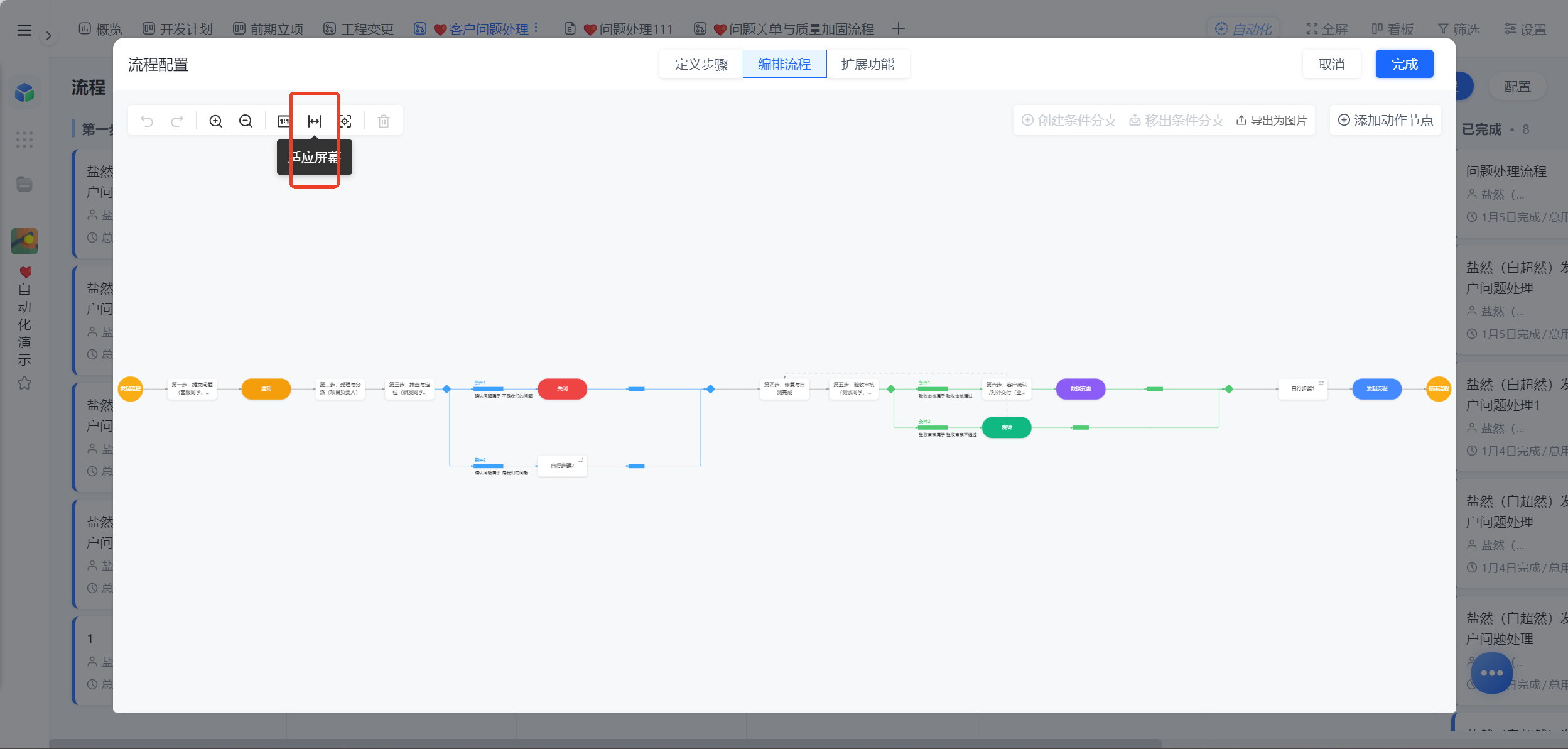Image resolution: width=1568 pixels, height=749 pixels.
Task: Click 取消 to cancel the flow config
Action: coord(1332,64)
